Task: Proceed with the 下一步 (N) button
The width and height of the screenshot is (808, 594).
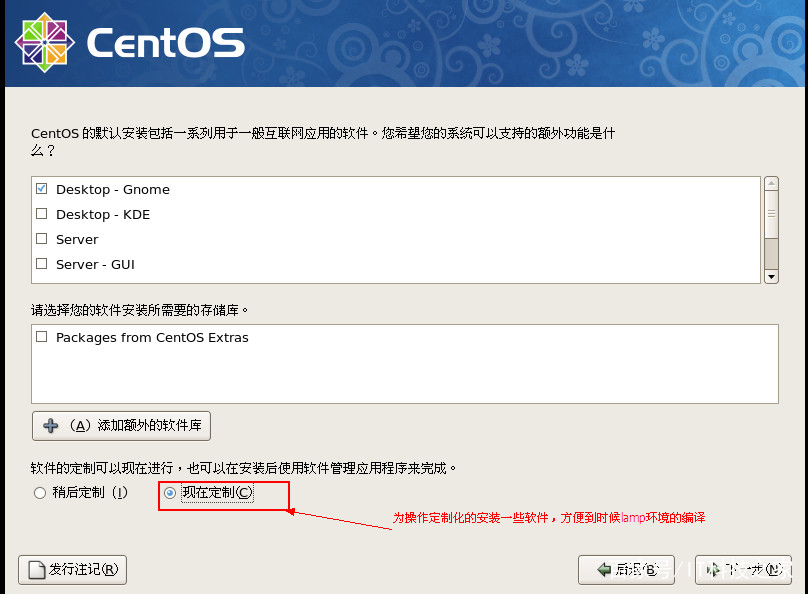Action: (743, 570)
